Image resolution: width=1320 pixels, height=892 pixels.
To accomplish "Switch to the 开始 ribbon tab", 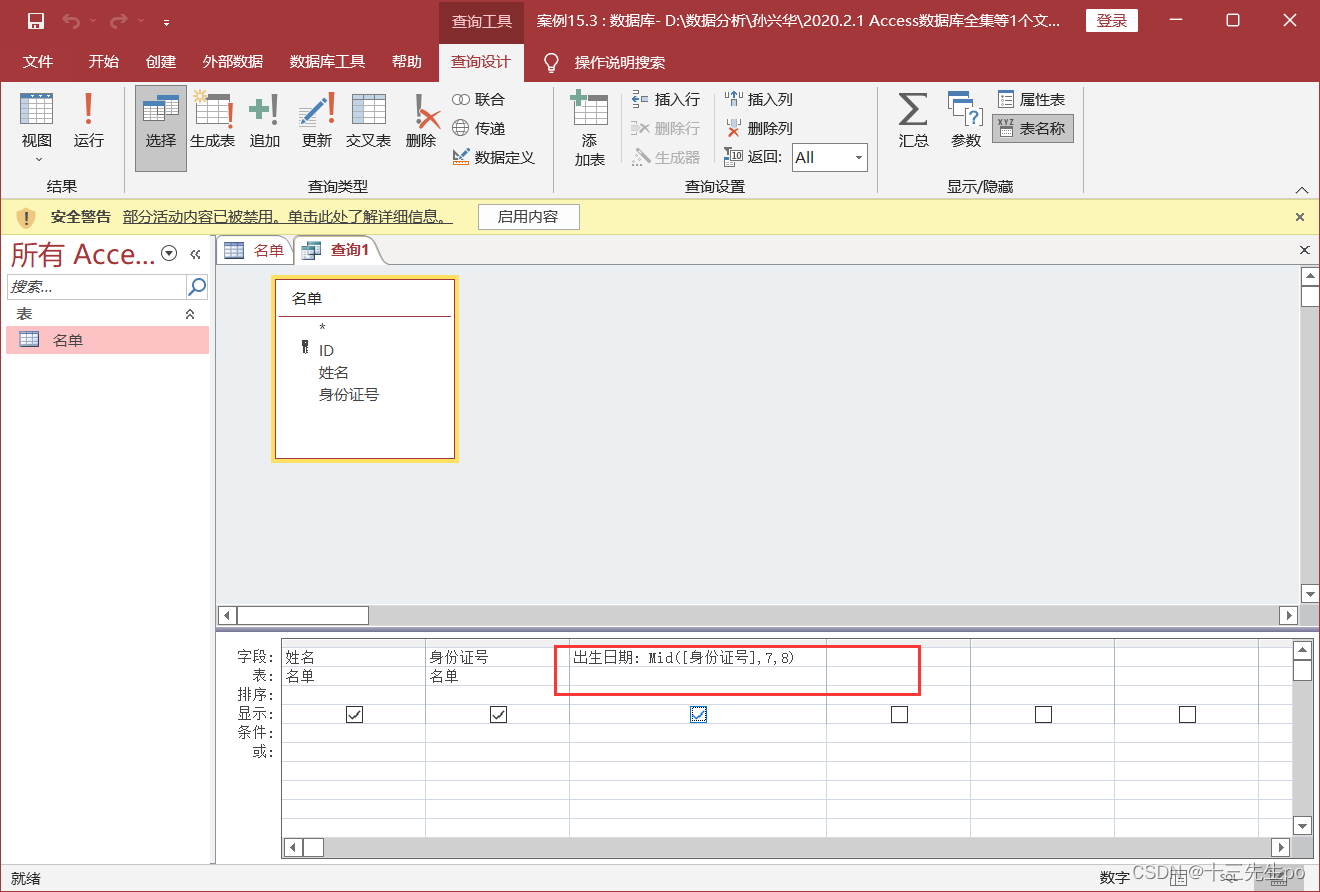I will 103,62.
